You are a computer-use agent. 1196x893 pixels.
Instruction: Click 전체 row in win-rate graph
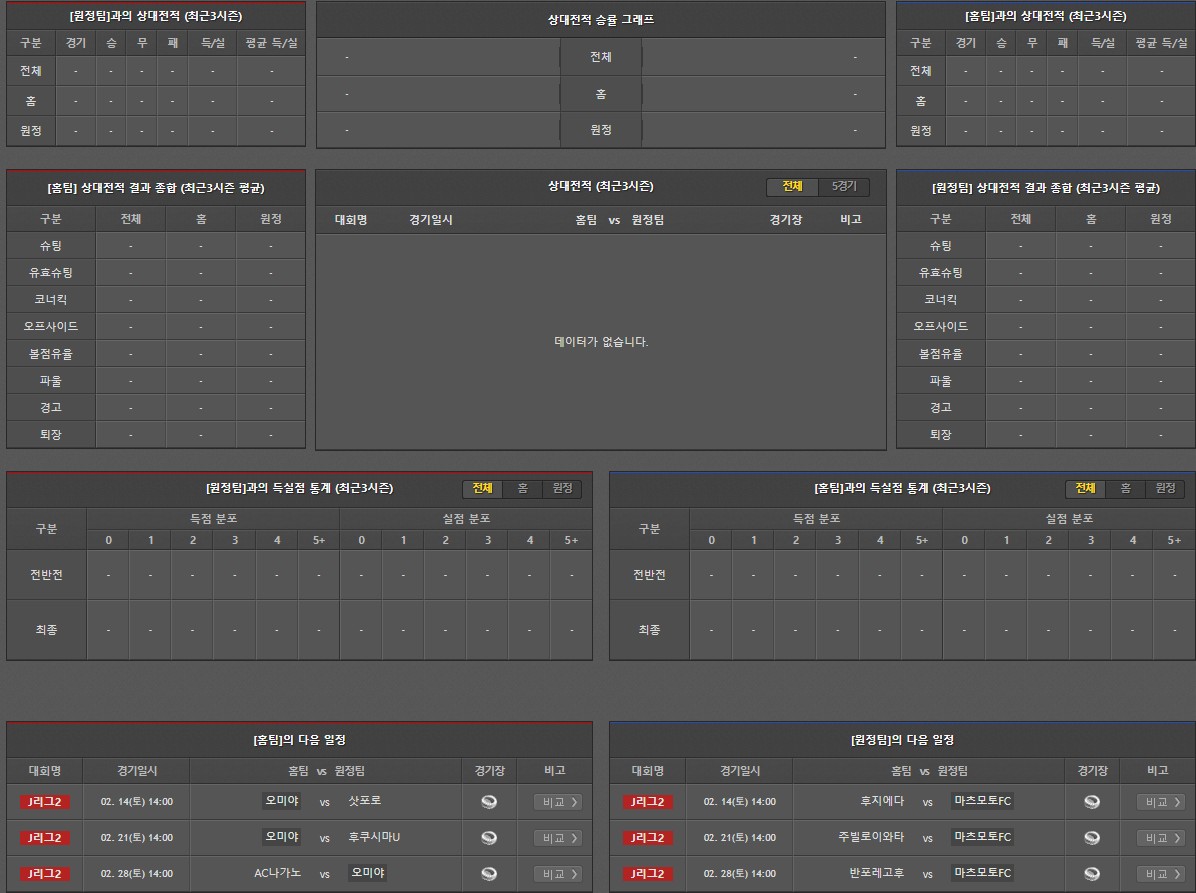[600, 57]
